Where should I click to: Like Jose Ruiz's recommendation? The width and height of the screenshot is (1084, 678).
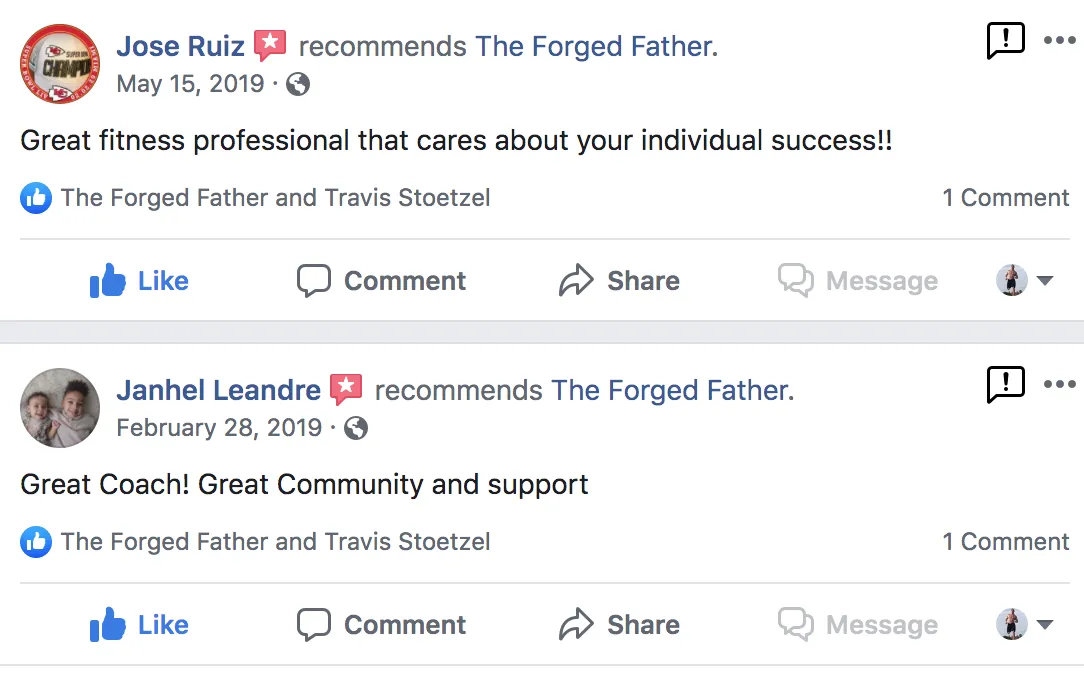tap(139, 281)
